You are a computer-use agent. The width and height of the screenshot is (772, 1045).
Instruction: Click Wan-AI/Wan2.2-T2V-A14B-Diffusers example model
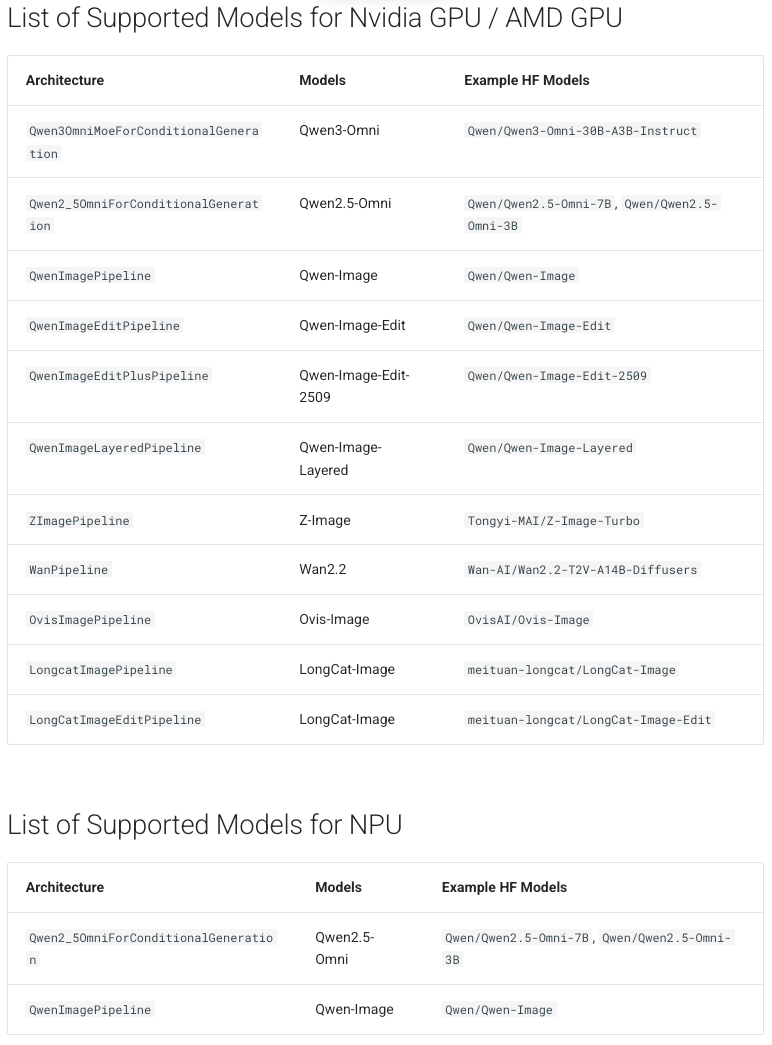(582, 570)
